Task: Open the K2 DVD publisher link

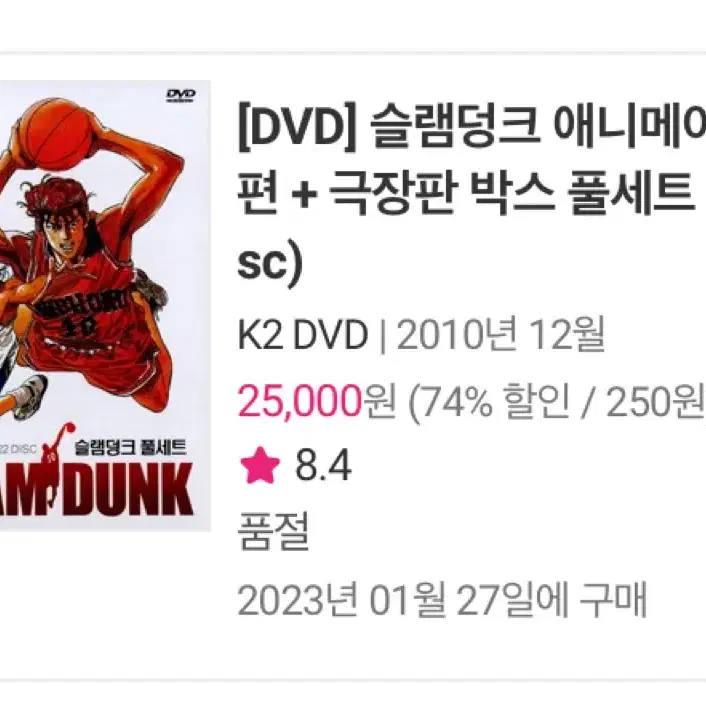Action: click(303, 335)
